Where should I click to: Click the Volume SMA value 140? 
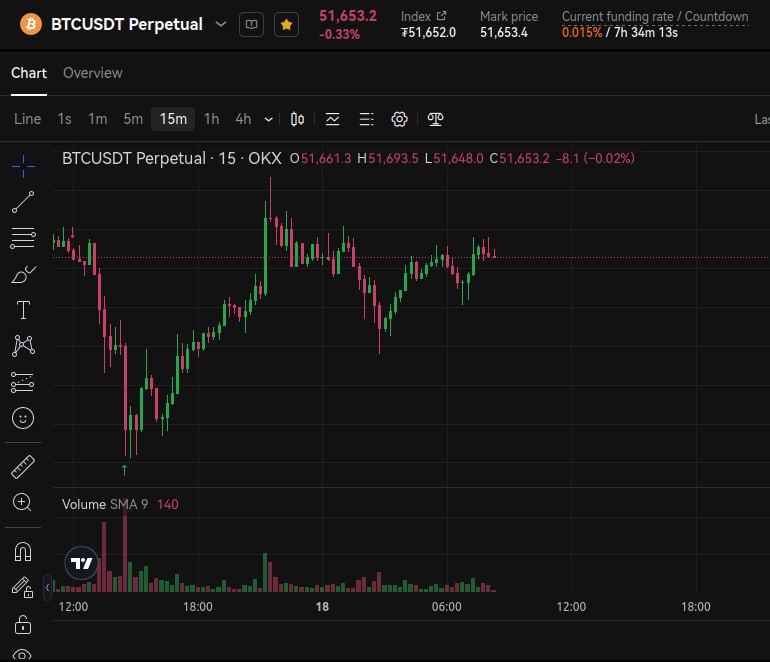[167, 504]
